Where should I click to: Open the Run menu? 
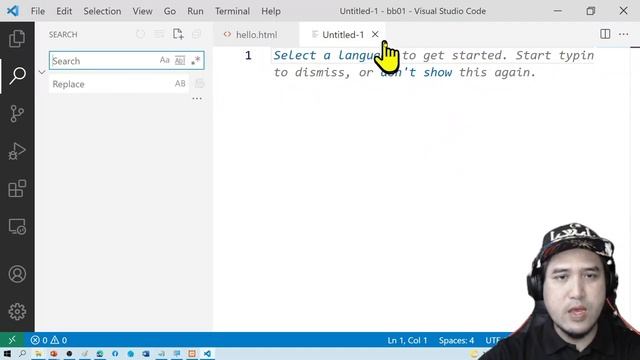(x=195, y=11)
